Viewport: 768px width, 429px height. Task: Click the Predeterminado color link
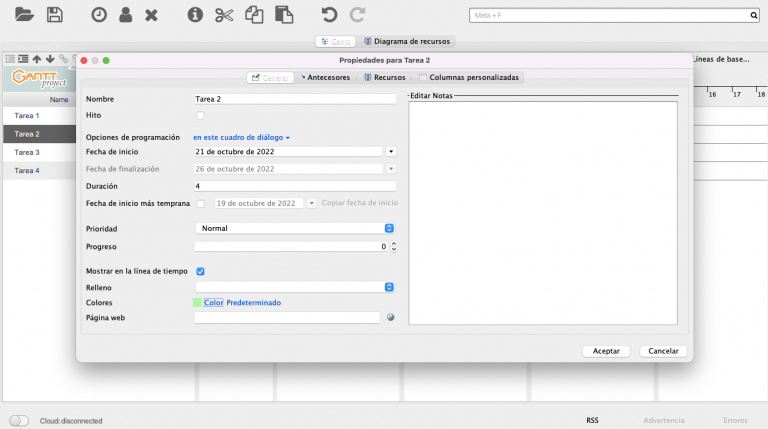tap(253, 302)
